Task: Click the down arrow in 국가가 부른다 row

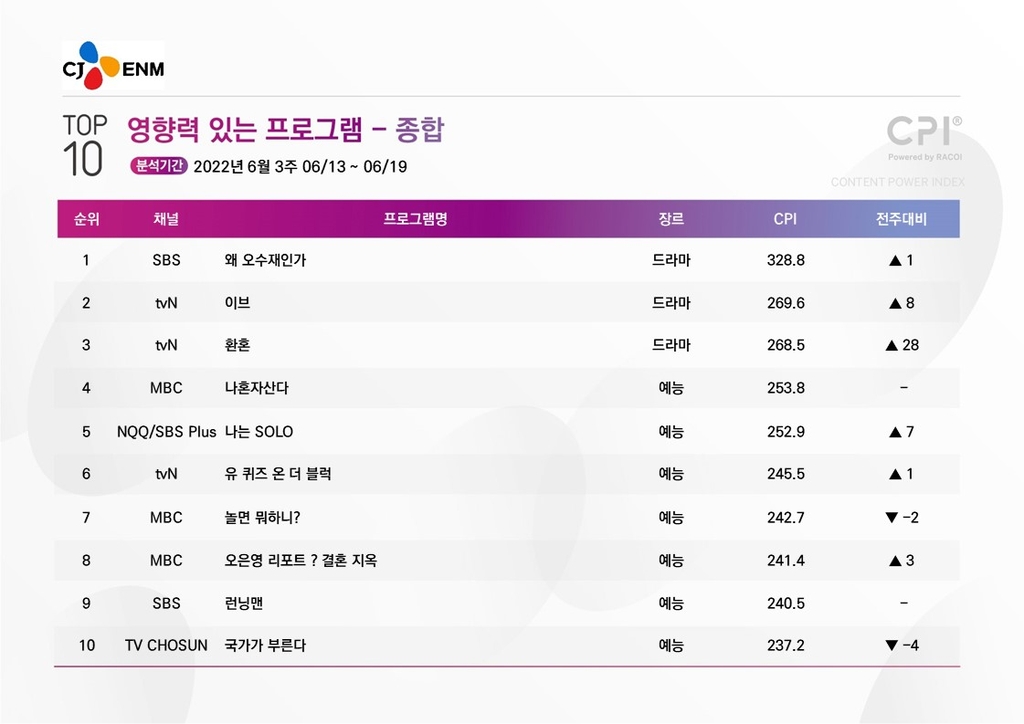Action: [x=891, y=646]
